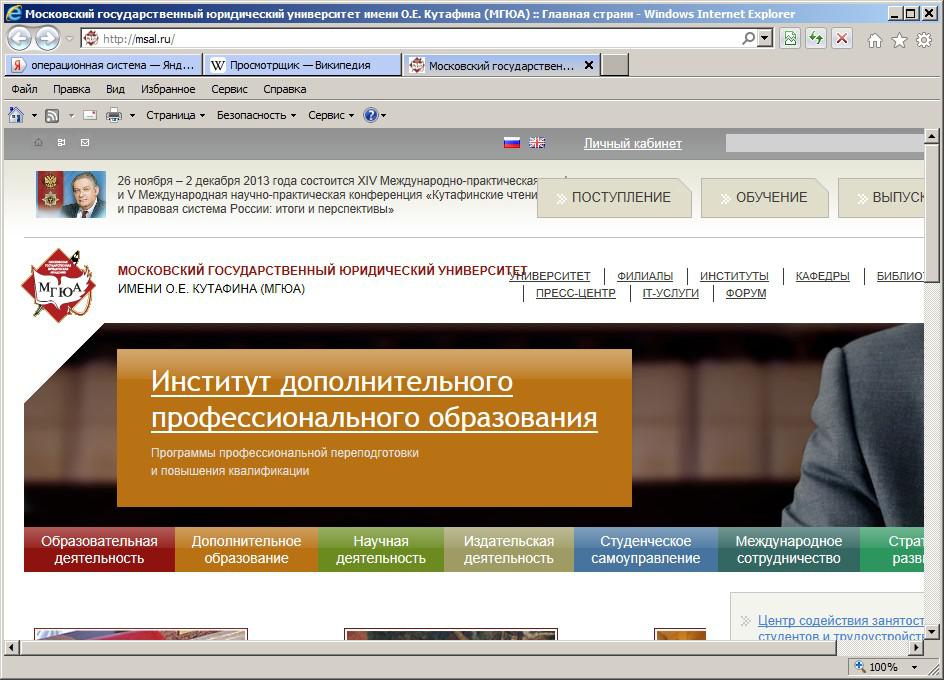Screen dimensions: 944x680
Task: Open Tools gear icon
Action: point(924,40)
